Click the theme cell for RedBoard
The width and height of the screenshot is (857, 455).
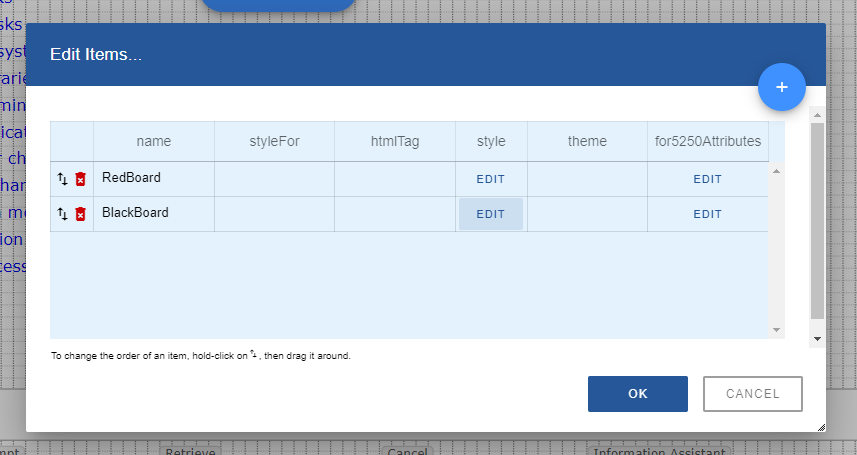click(x=587, y=179)
